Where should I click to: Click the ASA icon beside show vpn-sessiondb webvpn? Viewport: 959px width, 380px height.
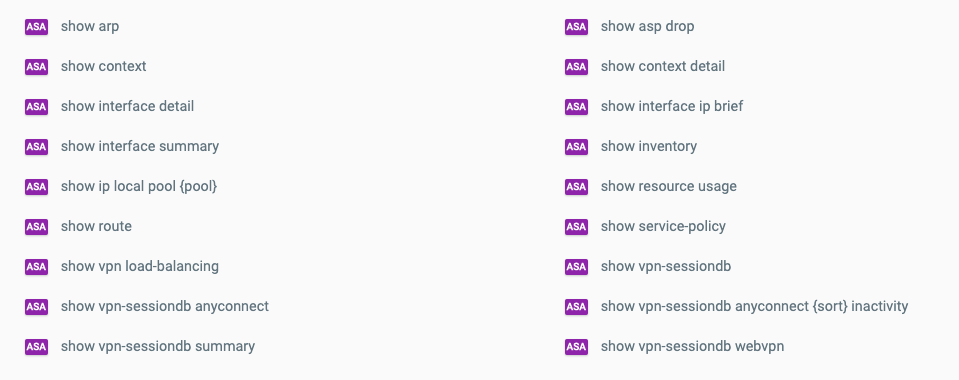coord(576,346)
